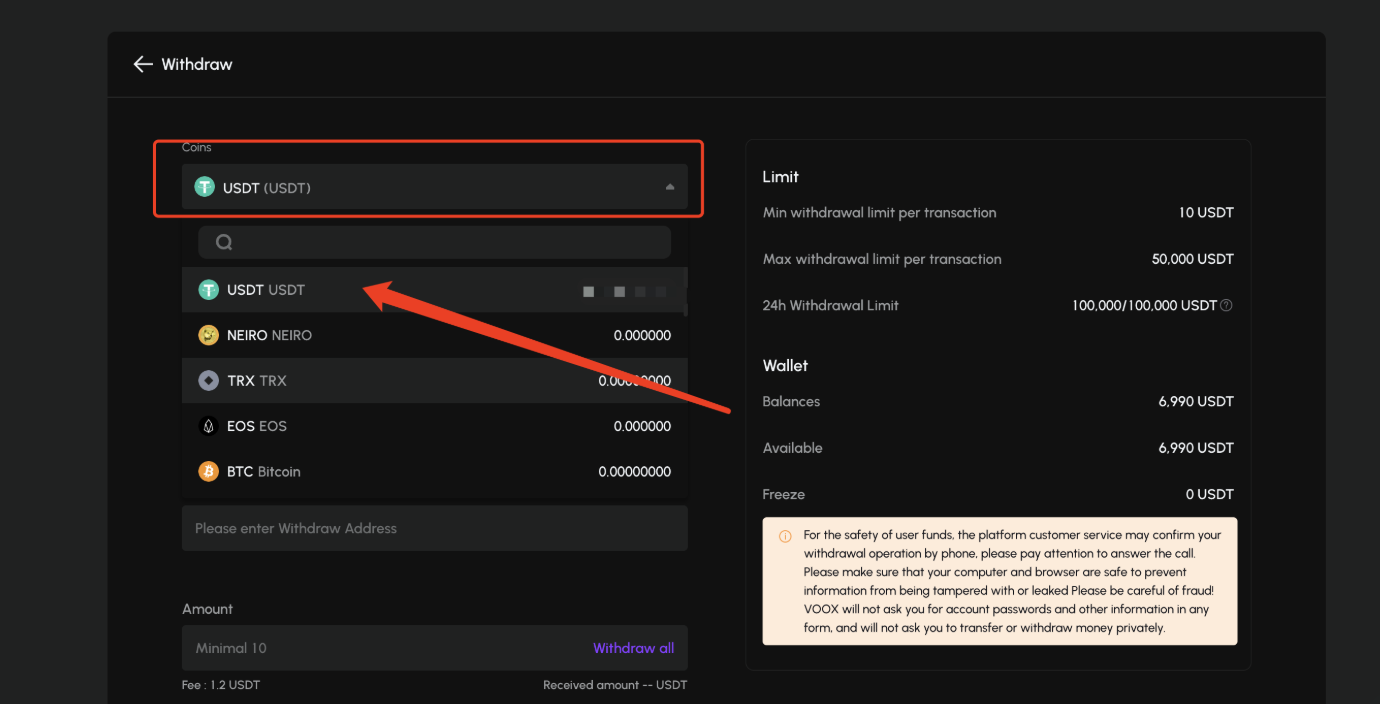Collapse the Coins dropdown caret
The height and width of the screenshot is (704, 1380).
tap(670, 187)
